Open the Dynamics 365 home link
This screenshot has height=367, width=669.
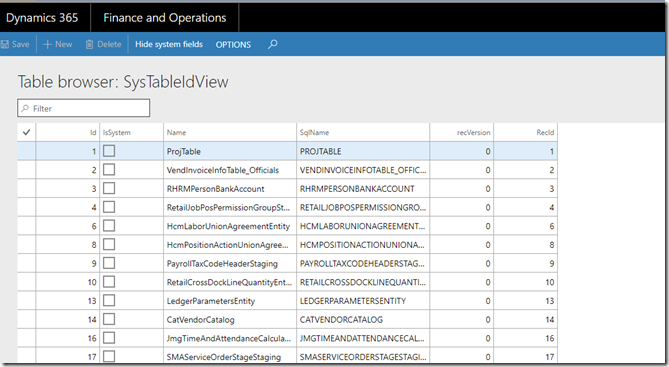42,18
